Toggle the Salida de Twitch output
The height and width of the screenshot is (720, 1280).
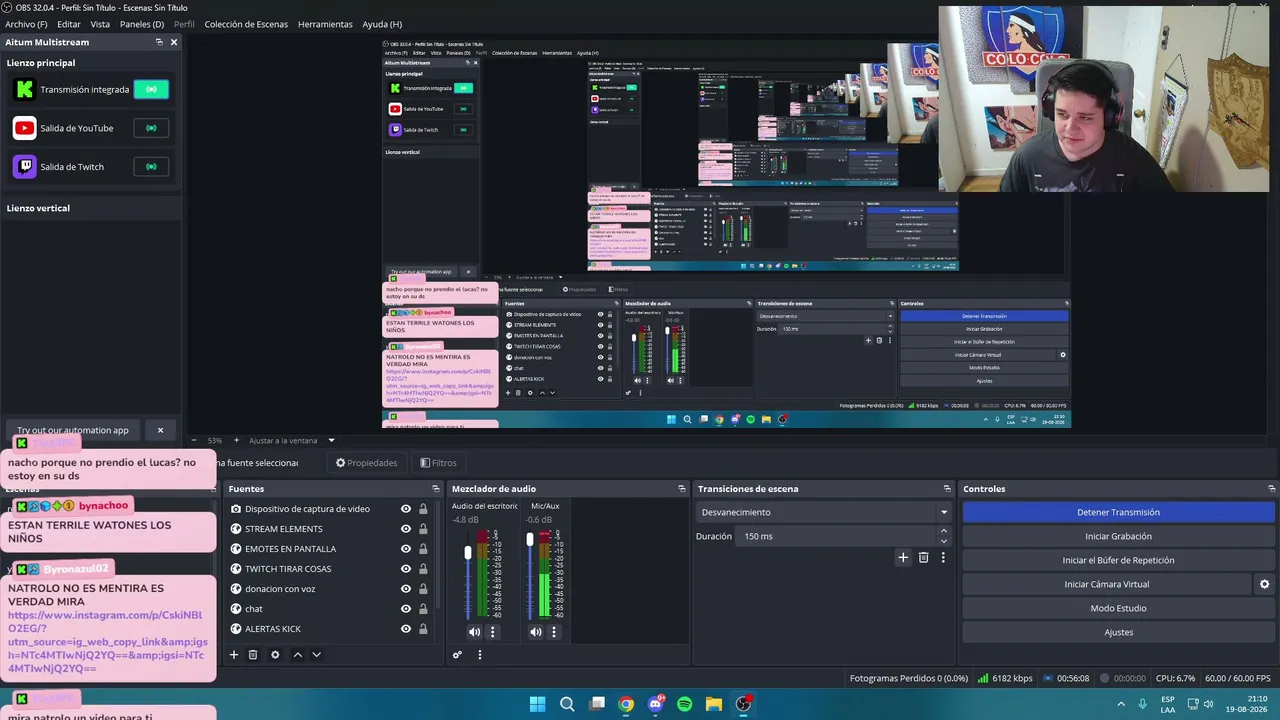[151, 167]
